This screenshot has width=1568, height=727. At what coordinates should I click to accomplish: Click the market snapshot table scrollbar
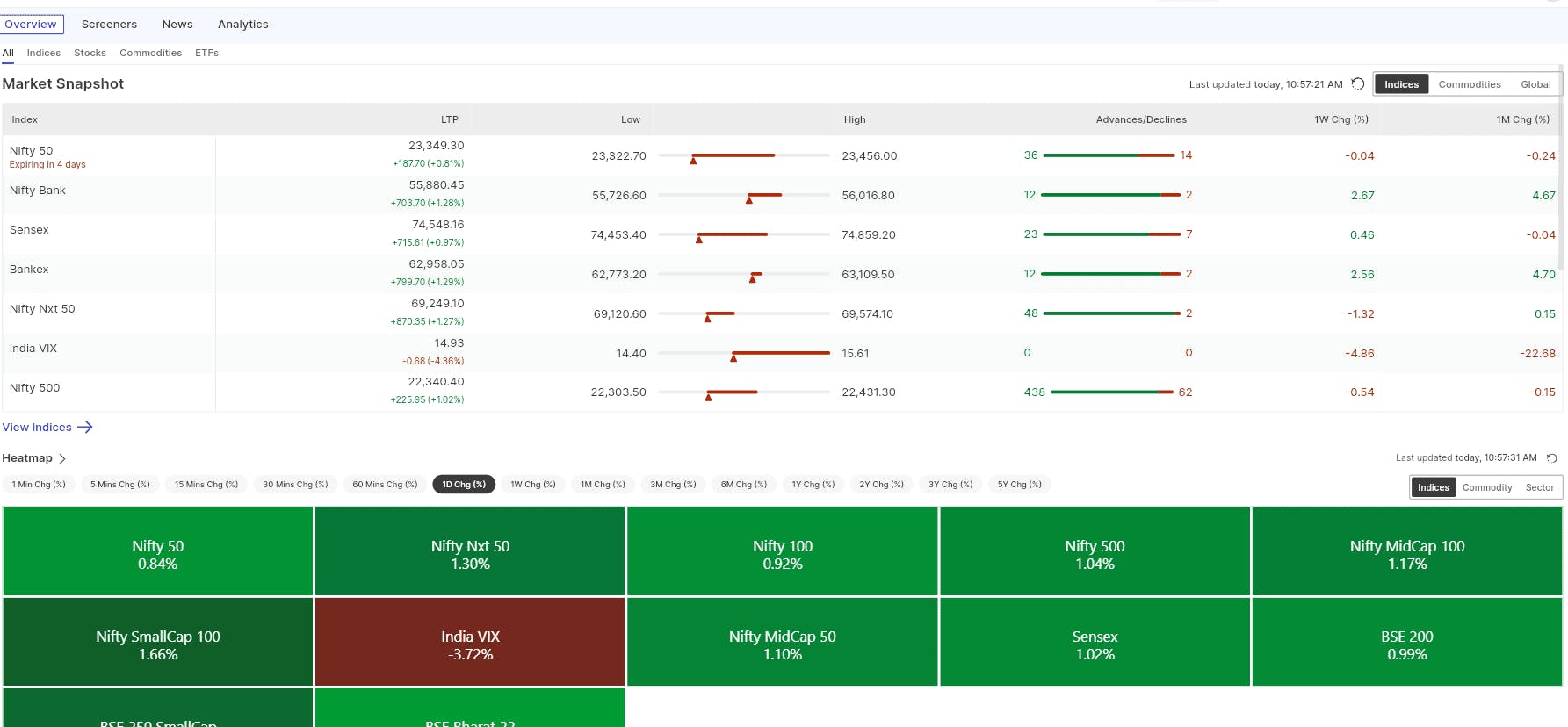click(x=1561, y=167)
